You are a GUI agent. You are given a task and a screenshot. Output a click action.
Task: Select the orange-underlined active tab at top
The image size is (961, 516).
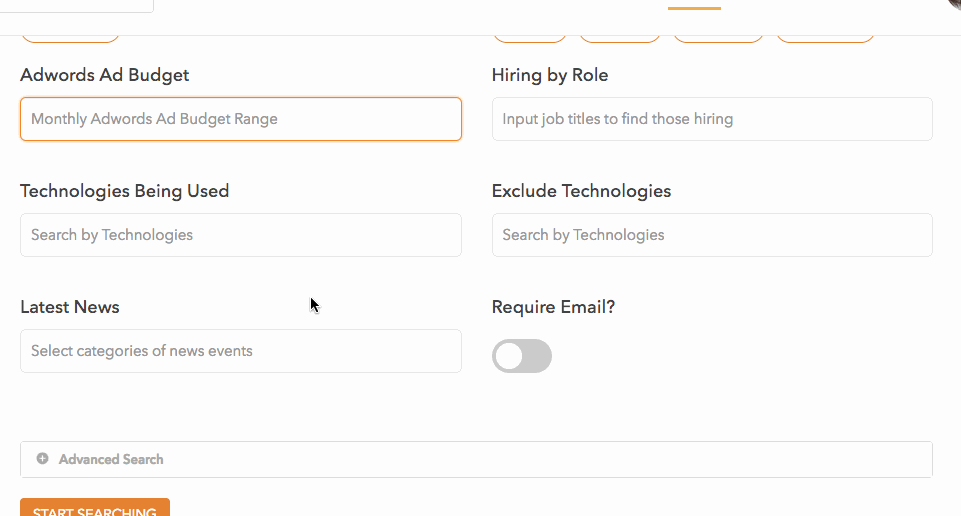pyautogui.click(x=694, y=5)
